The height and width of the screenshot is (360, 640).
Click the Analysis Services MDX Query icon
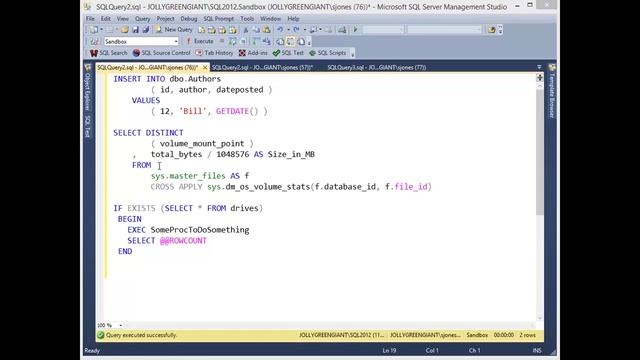(x=212, y=30)
